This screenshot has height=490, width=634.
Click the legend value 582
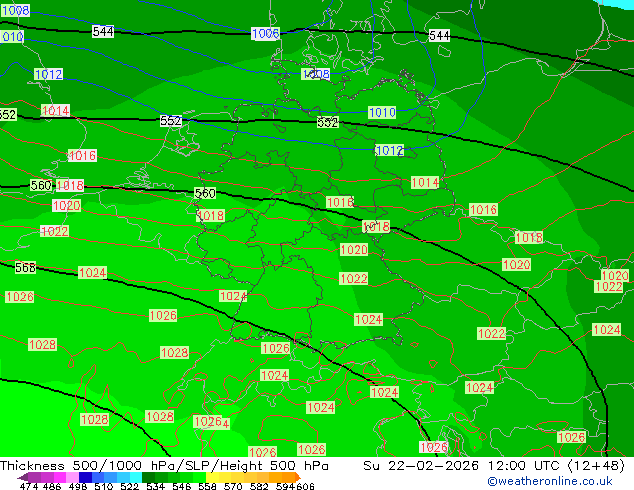point(259,486)
